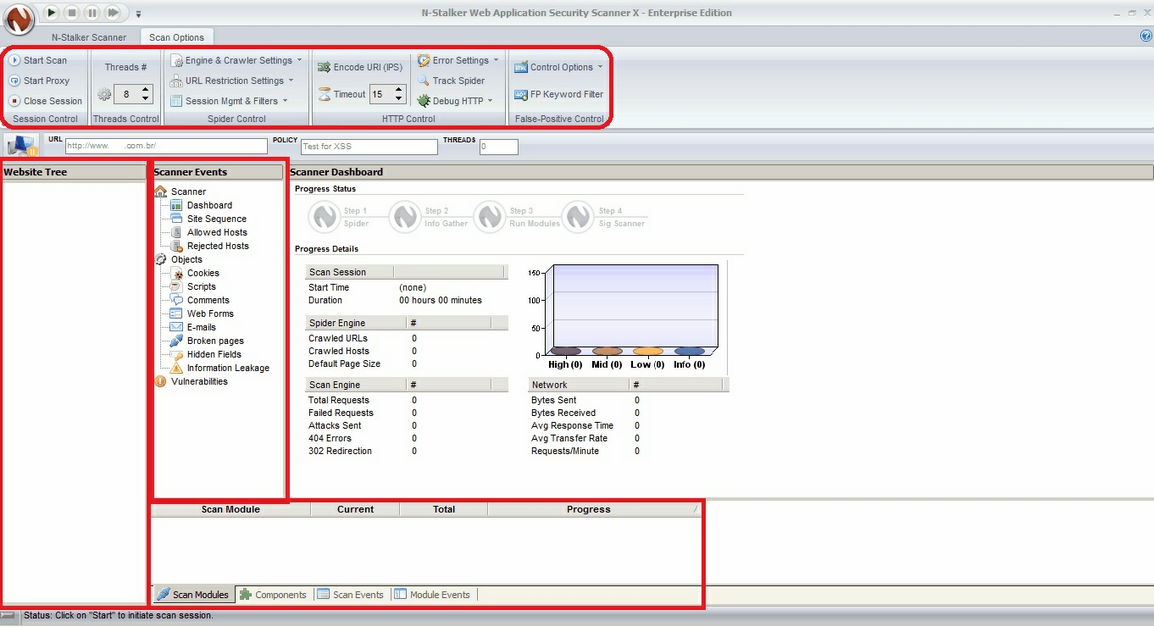Click the Scan Module column header
The width and height of the screenshot is (1154, 627).
click(230, 509)
